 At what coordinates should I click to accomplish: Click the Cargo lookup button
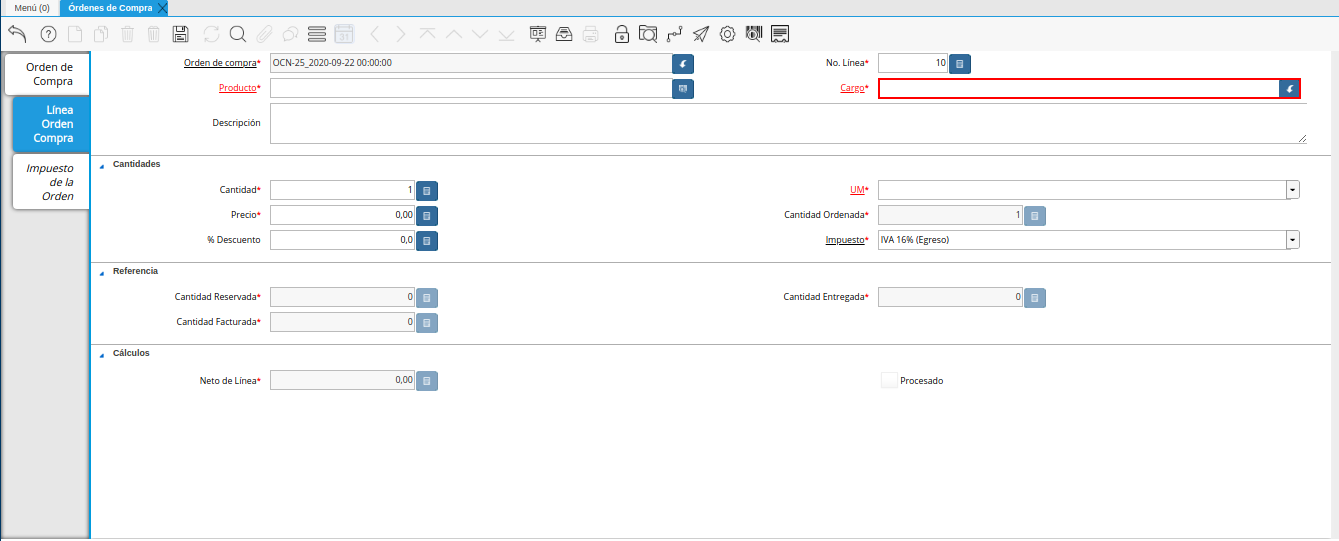pyautogui.click(x=1290, y=89)
